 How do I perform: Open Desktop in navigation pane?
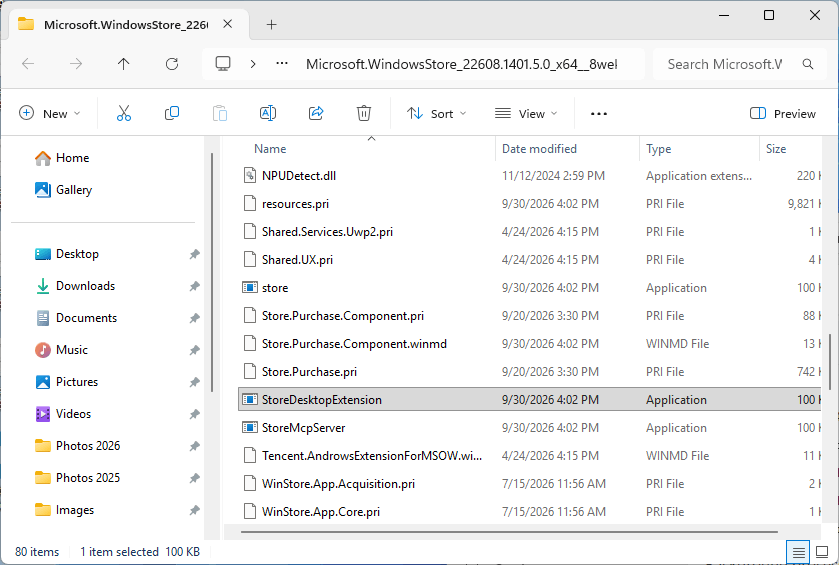click(x=67, y=254)
